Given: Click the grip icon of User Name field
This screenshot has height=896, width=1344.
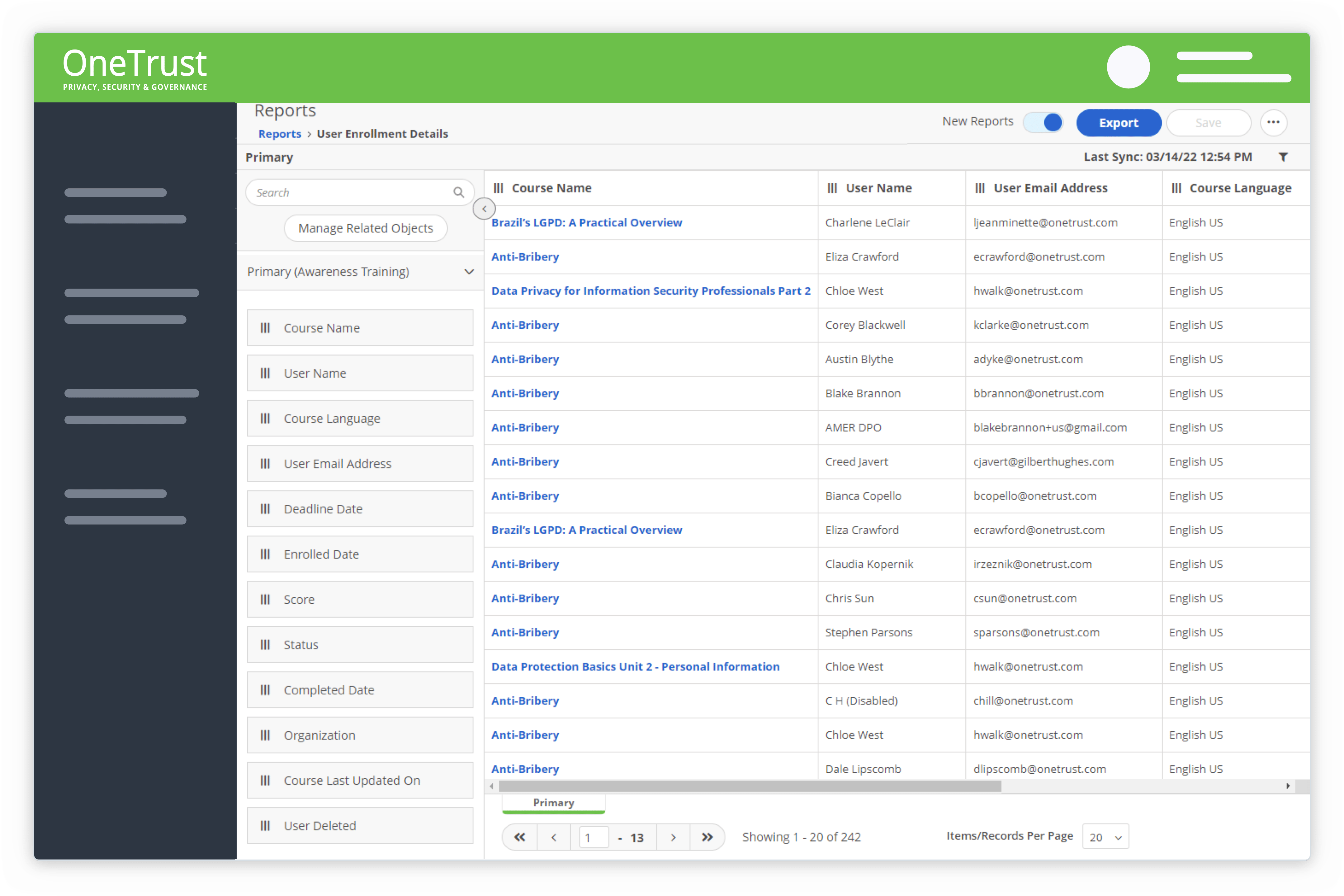Looking at the screenshot, I should point(265,373).
